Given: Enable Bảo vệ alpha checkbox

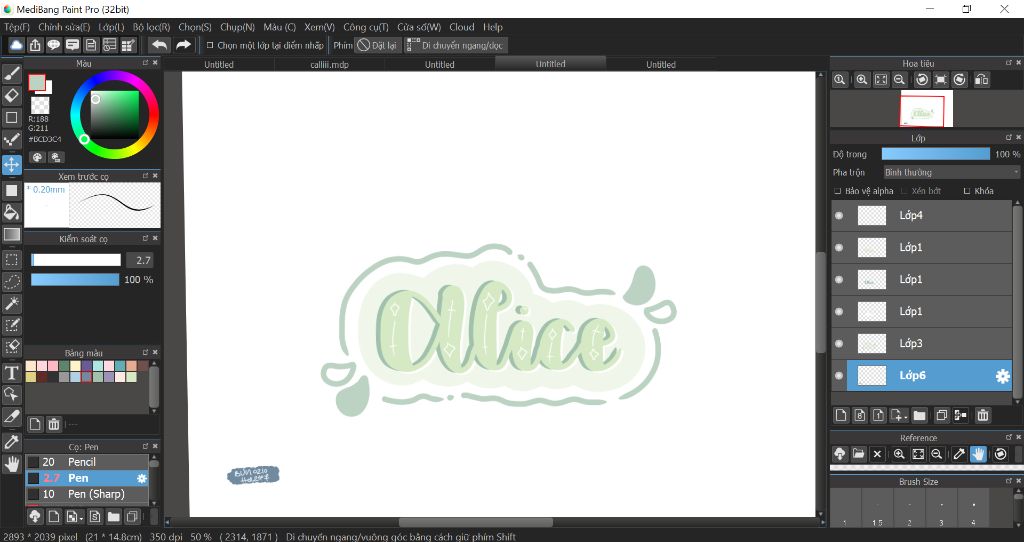Looking at the screenshot, I should [838, 191].
